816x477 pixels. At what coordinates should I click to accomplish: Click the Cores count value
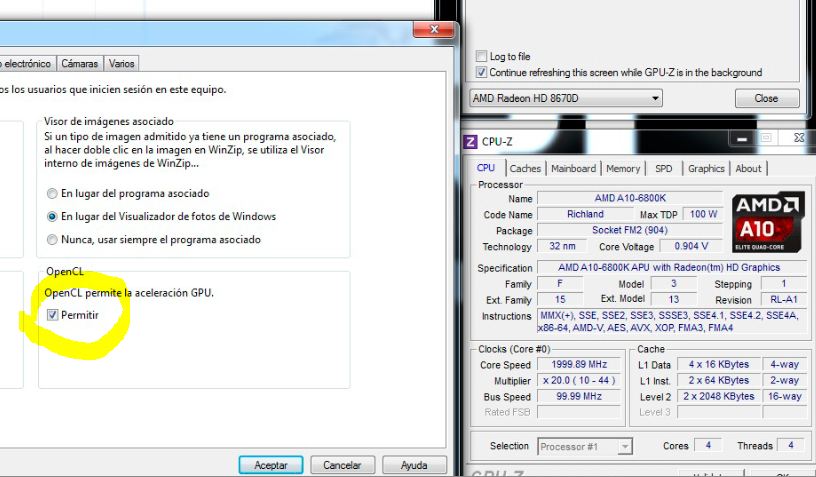(x=708, y=445)
